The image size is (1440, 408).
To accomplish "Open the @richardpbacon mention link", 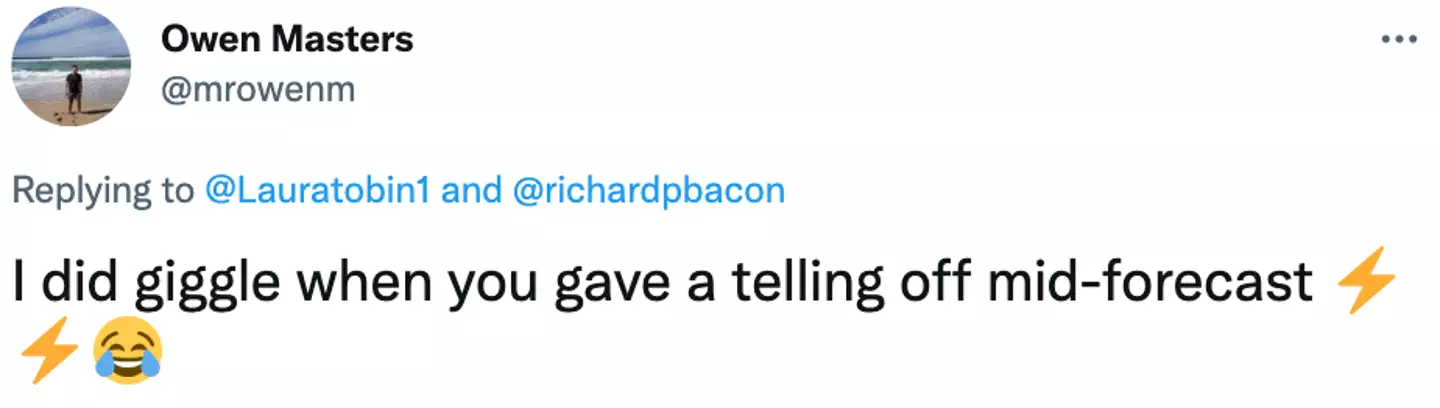I will coord(648,191).
